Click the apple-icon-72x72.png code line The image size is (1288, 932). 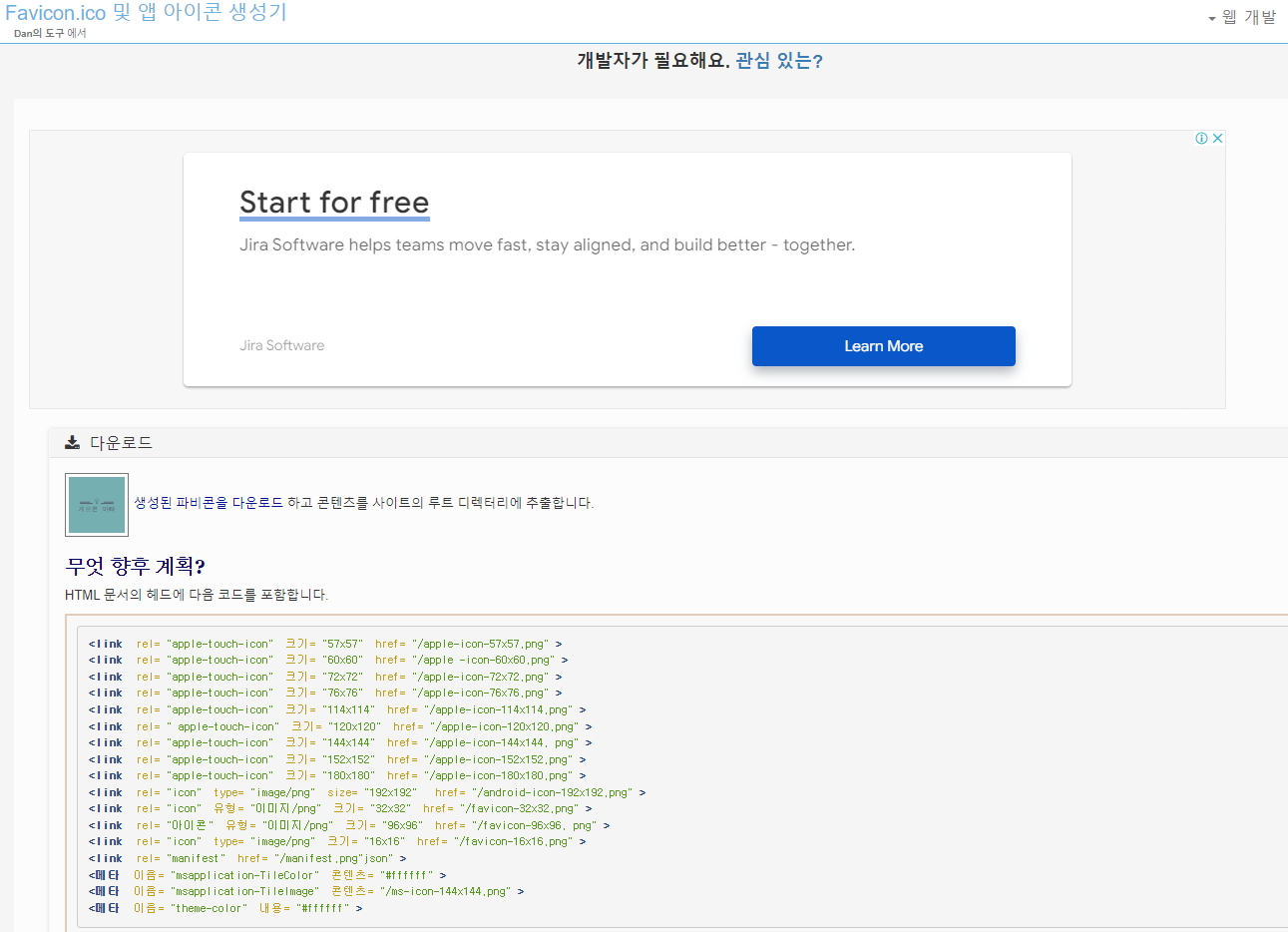(x=325, y=677)
